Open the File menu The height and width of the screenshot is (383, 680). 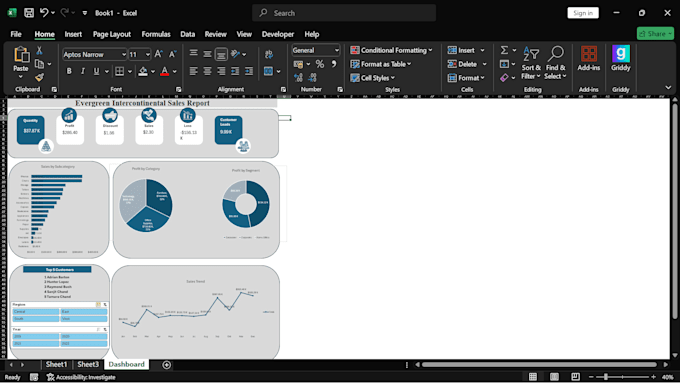click(x=16, y=34)
